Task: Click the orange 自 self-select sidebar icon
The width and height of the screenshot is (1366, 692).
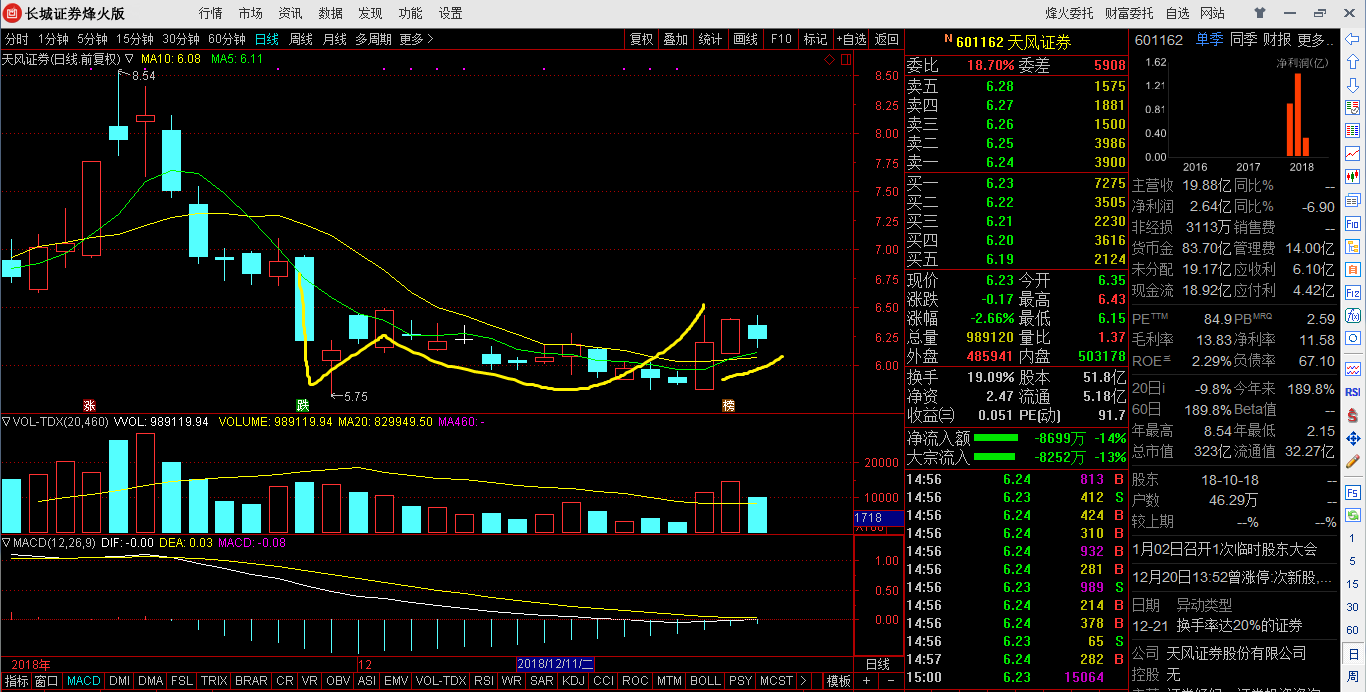Action: pos(1353,268)
